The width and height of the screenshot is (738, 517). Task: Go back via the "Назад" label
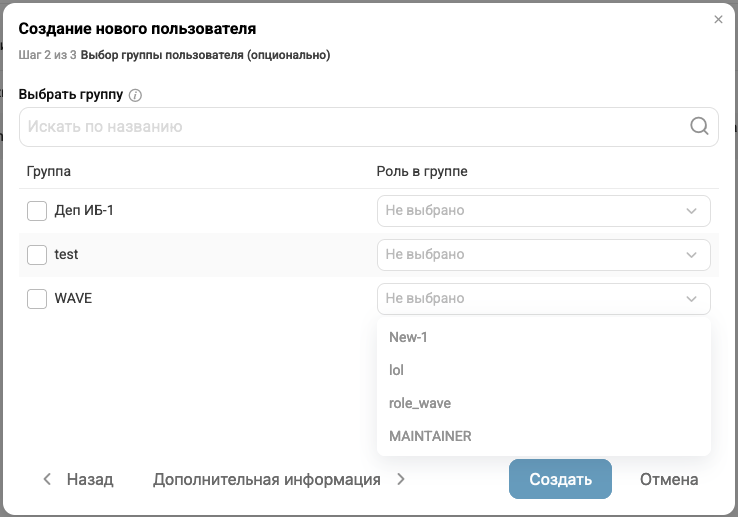click(x=89, y=479)
